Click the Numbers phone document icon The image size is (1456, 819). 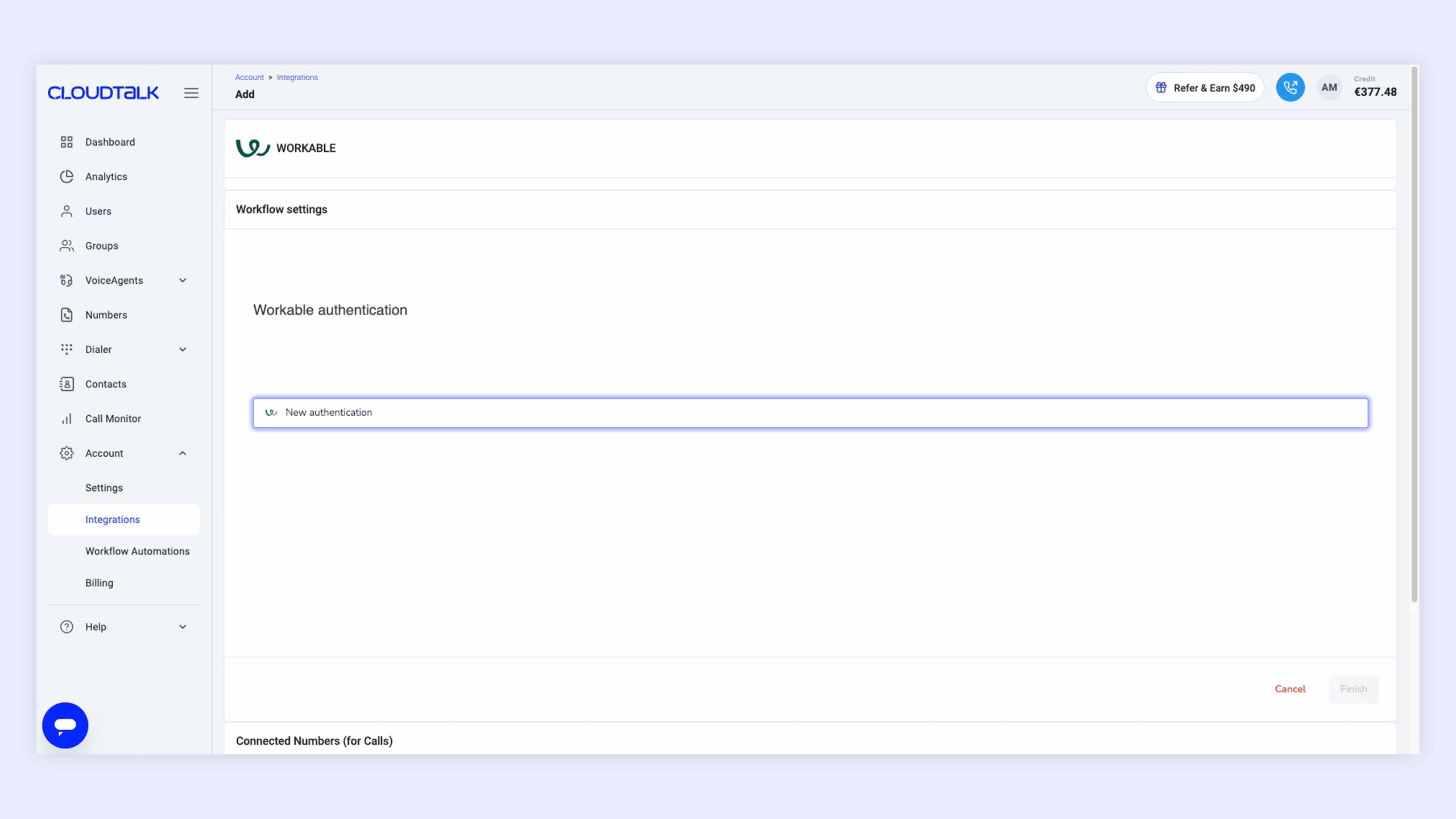point(67,315)
